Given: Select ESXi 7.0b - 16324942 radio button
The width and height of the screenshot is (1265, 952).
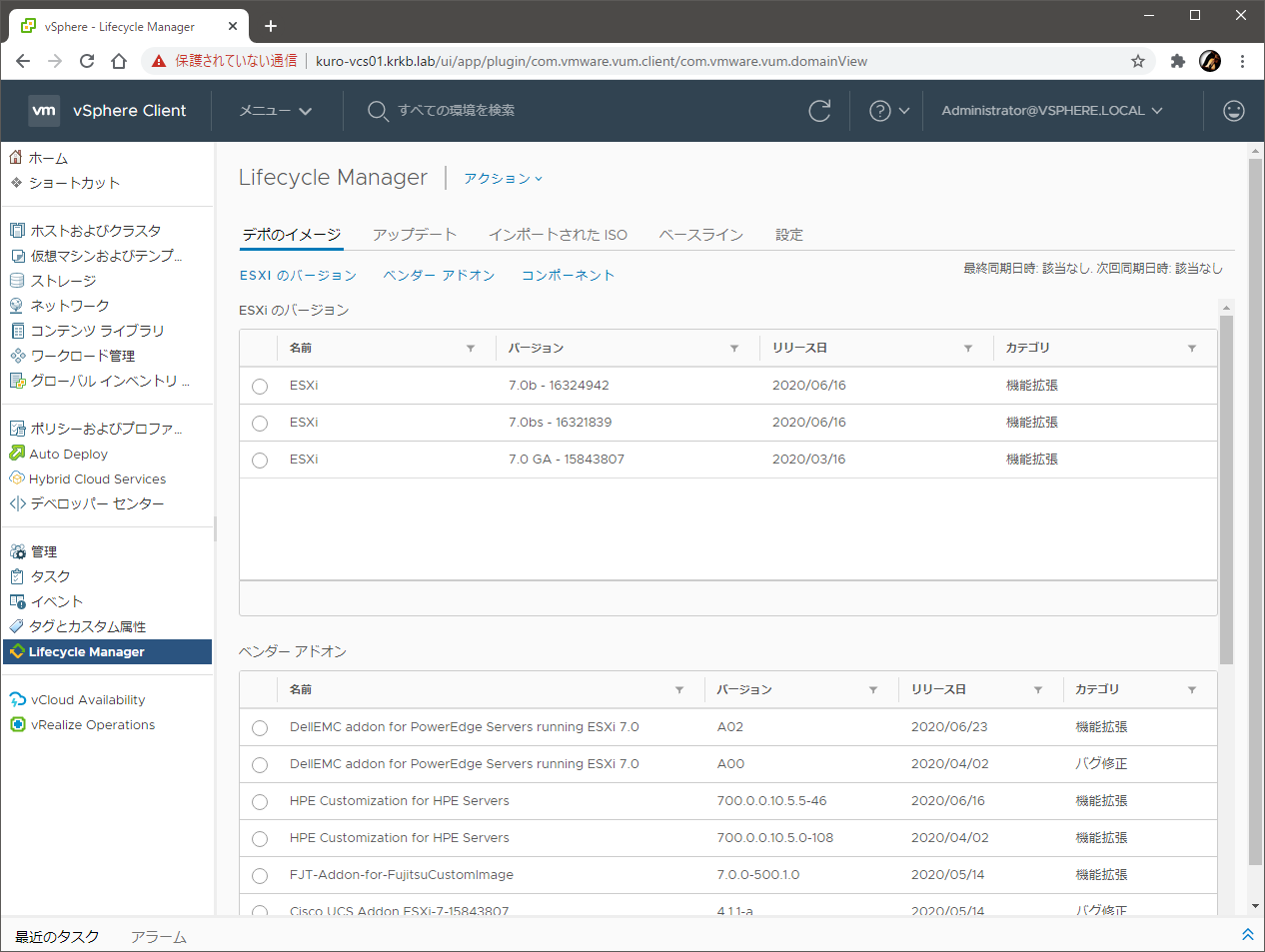Looking at the screenshot, I should click(x=260, y=387).
